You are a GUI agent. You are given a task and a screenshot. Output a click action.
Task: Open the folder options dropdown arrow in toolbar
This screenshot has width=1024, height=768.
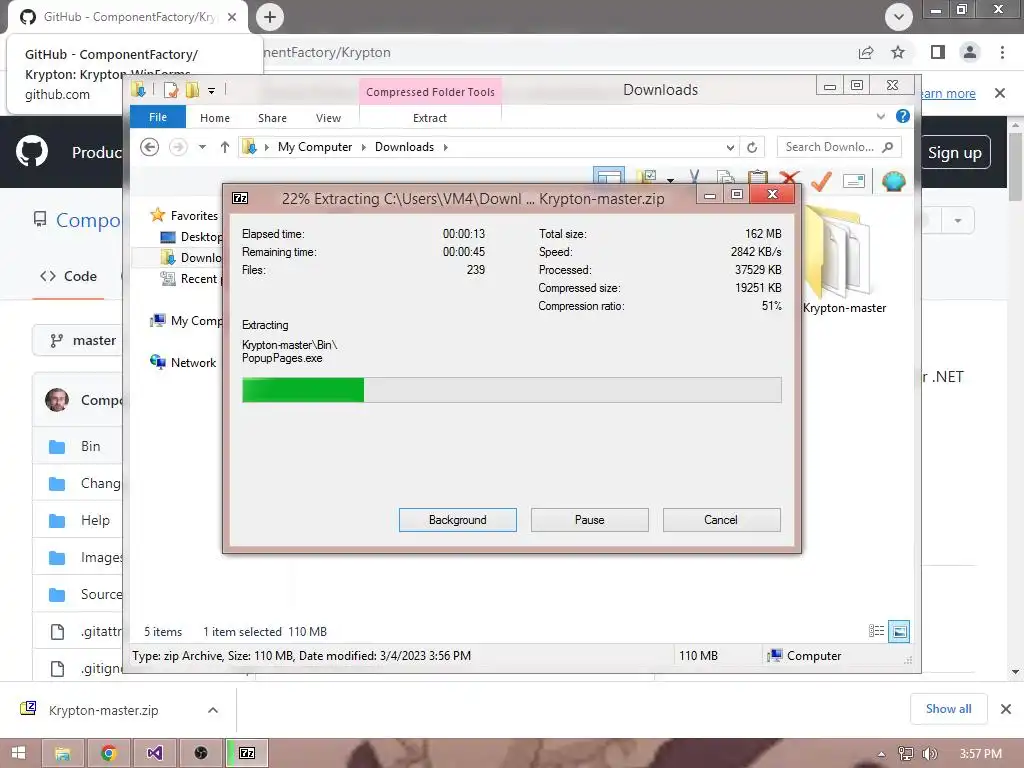pyautogui.click(x=670, y=180)
